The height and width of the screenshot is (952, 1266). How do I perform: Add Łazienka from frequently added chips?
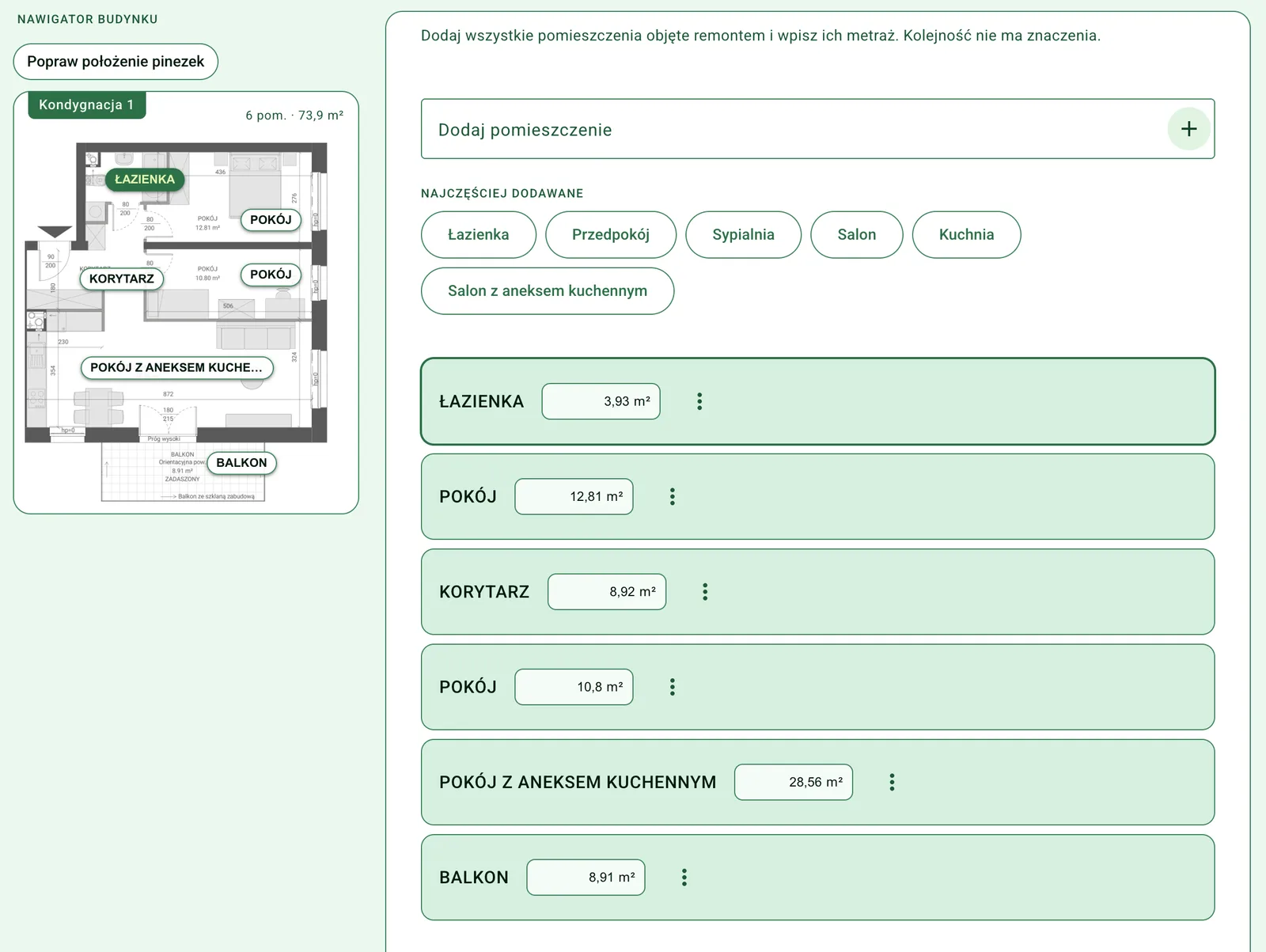coord(479,235)
